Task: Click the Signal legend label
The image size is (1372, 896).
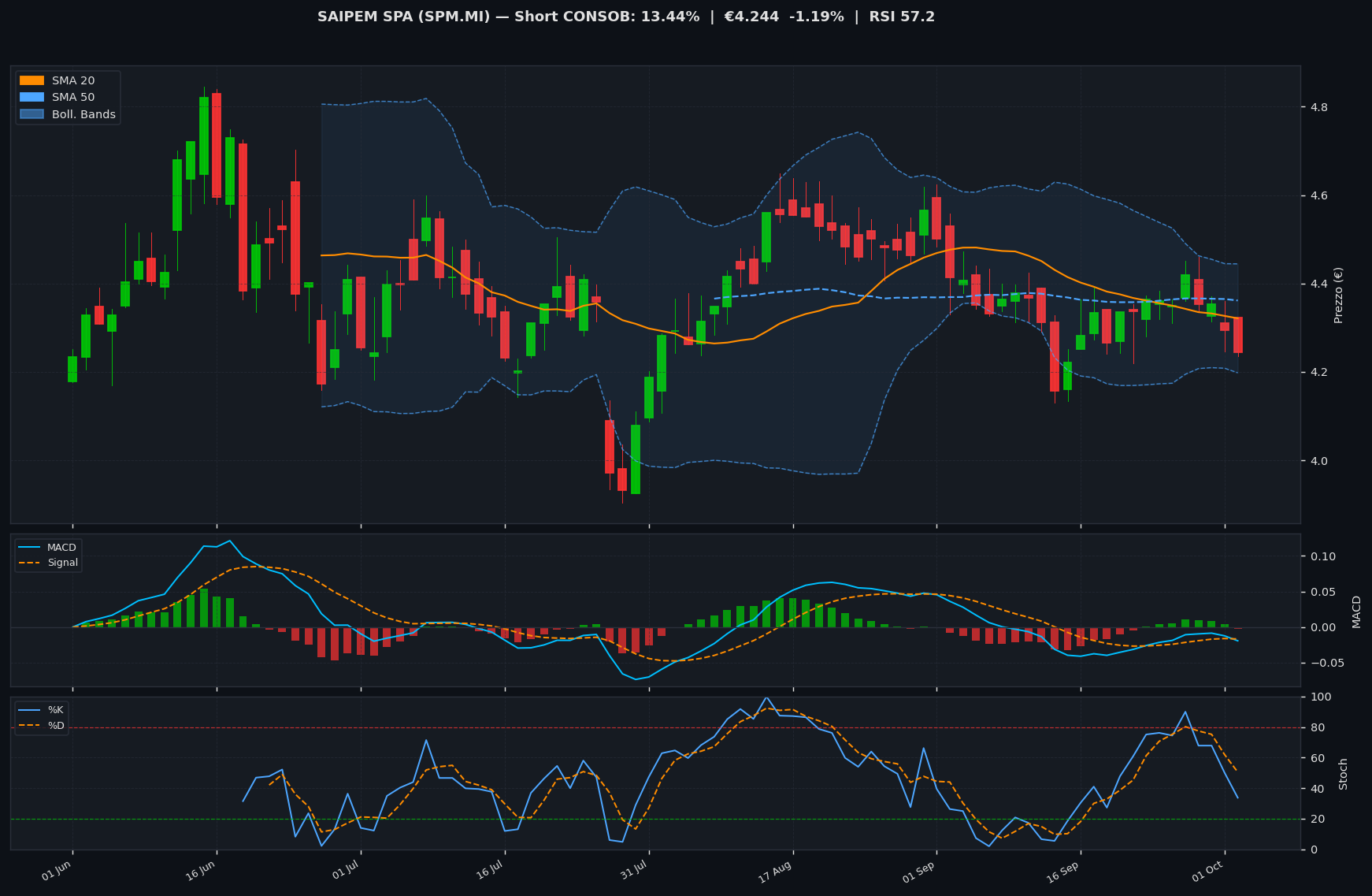Action: click(63, 563)
